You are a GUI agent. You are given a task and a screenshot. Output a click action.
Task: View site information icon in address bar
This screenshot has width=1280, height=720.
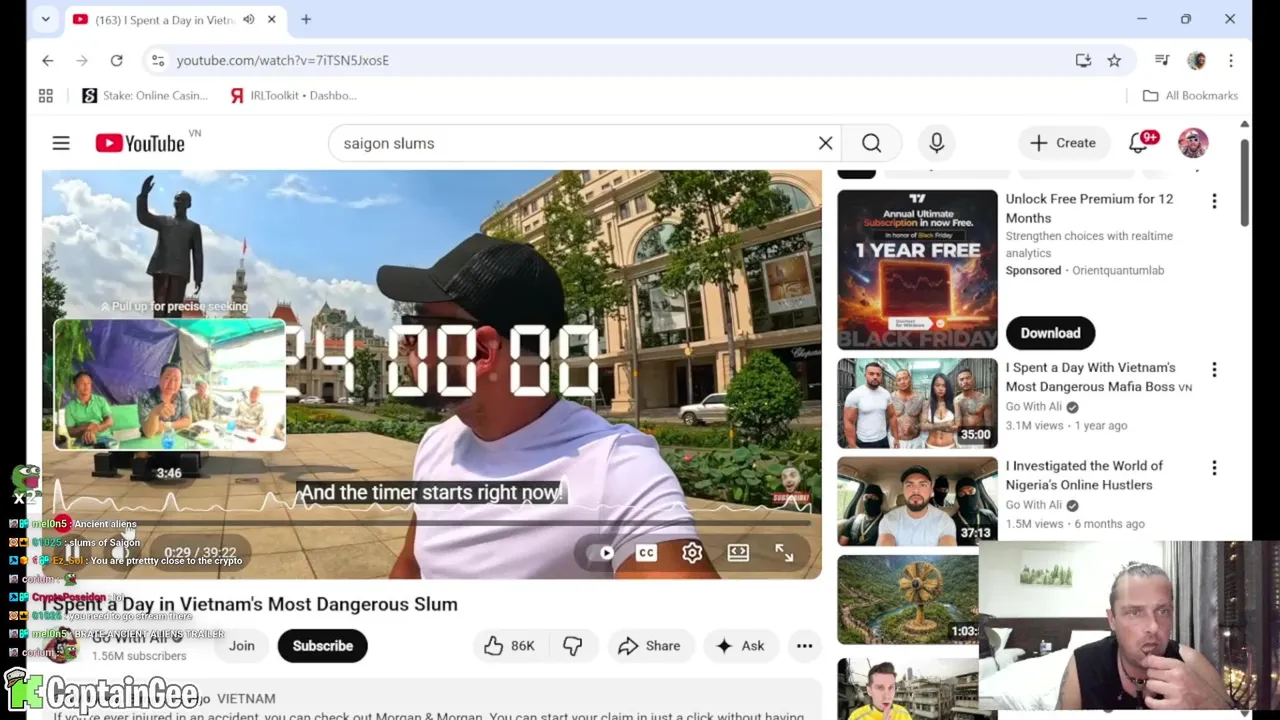point(158,60)
